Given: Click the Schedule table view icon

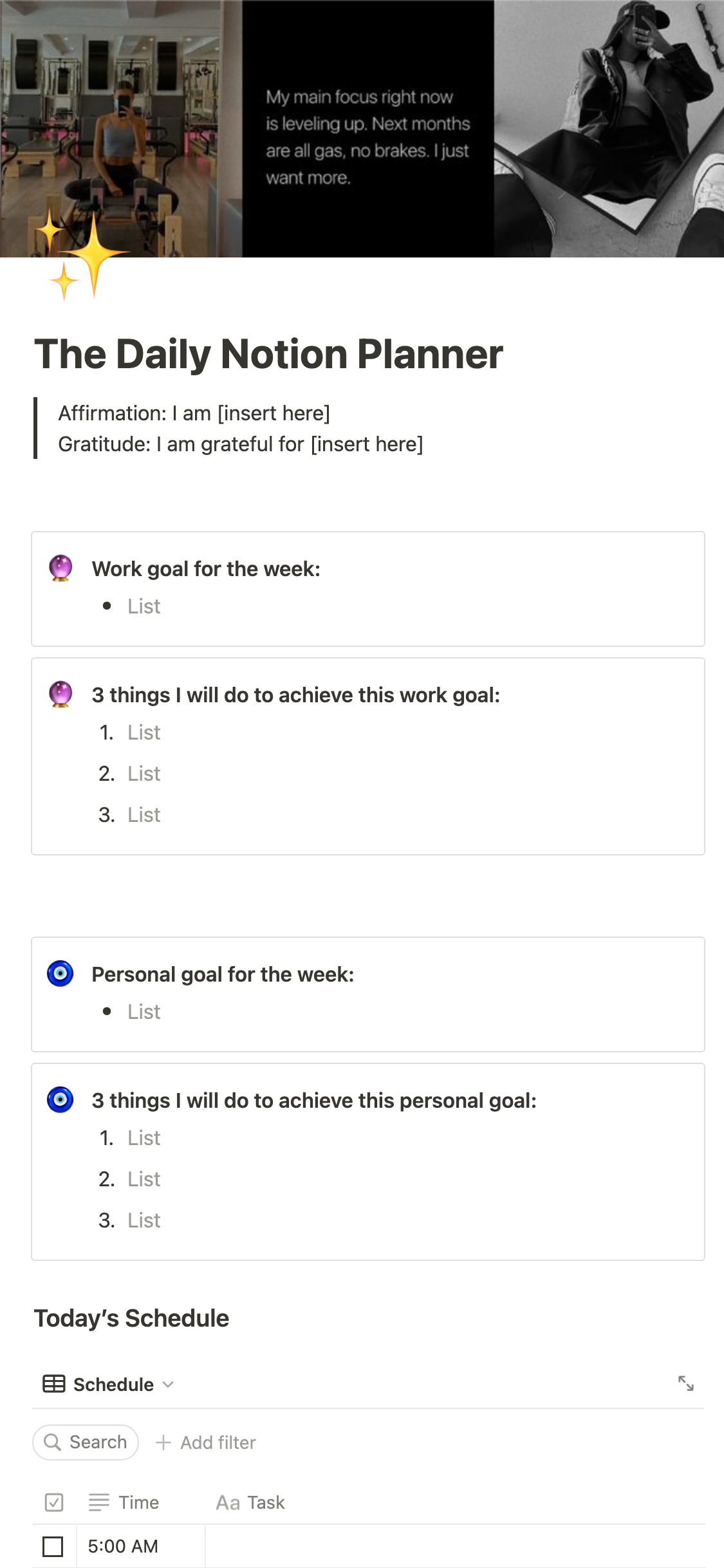Looking at the screenshot, I should click(x=54, y=1384).
